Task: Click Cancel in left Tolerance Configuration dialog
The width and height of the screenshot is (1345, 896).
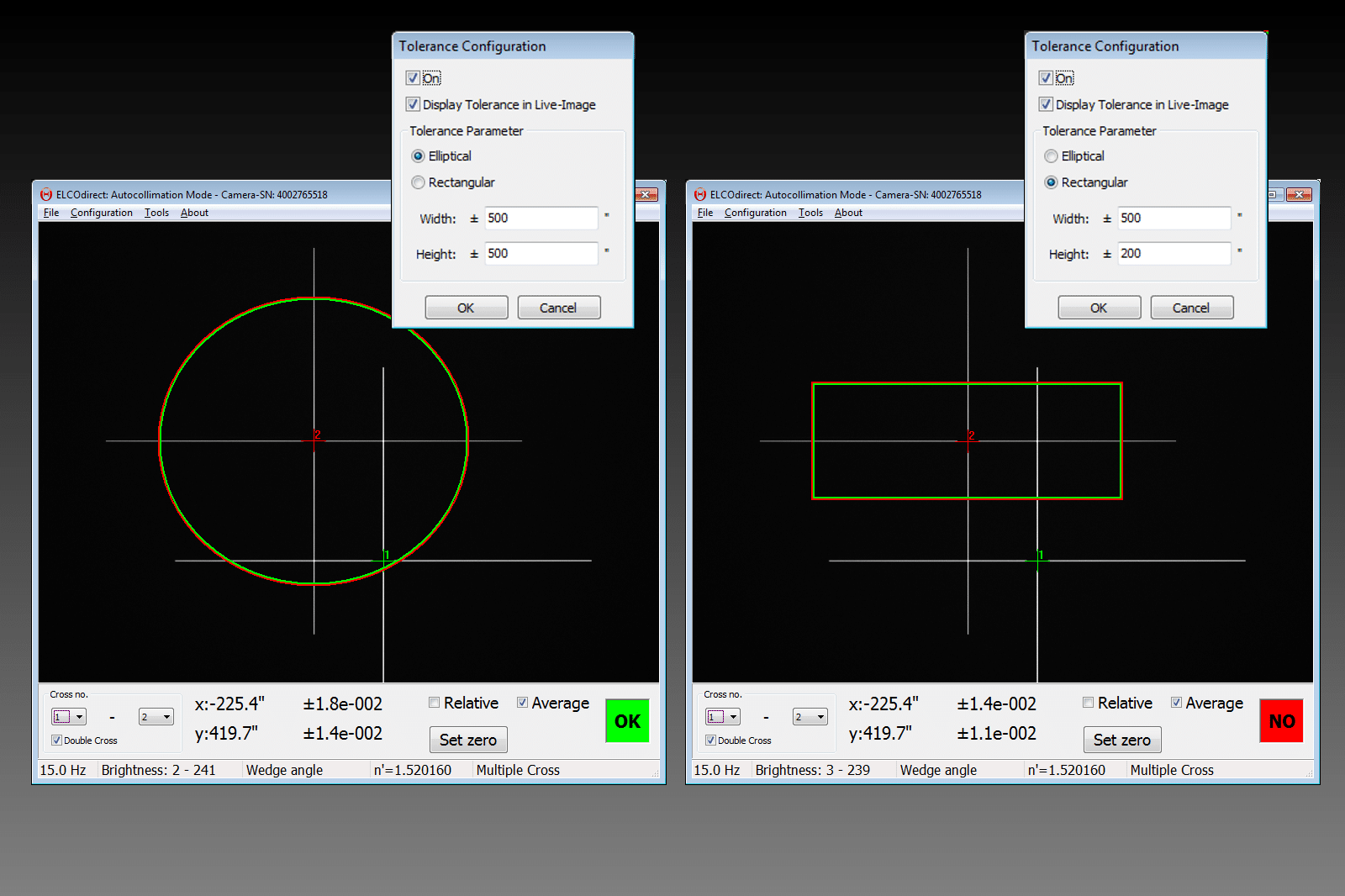Action: tap(559, 308)
